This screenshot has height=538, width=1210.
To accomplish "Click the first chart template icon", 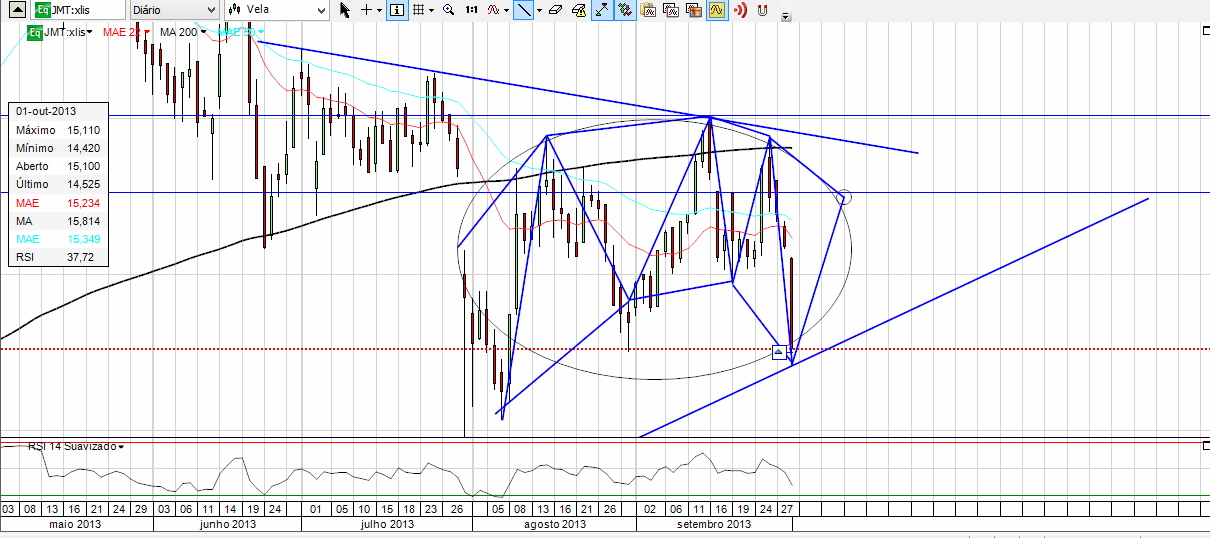I will (x=648, y=10).
